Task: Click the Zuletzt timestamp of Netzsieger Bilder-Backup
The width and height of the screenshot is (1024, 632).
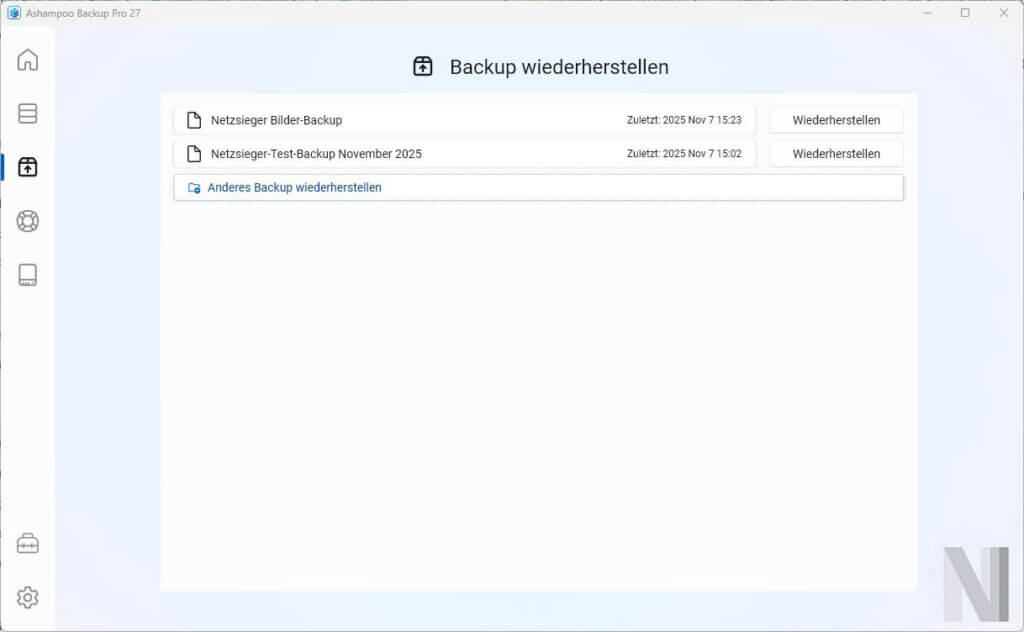Action: coord(686,119)
